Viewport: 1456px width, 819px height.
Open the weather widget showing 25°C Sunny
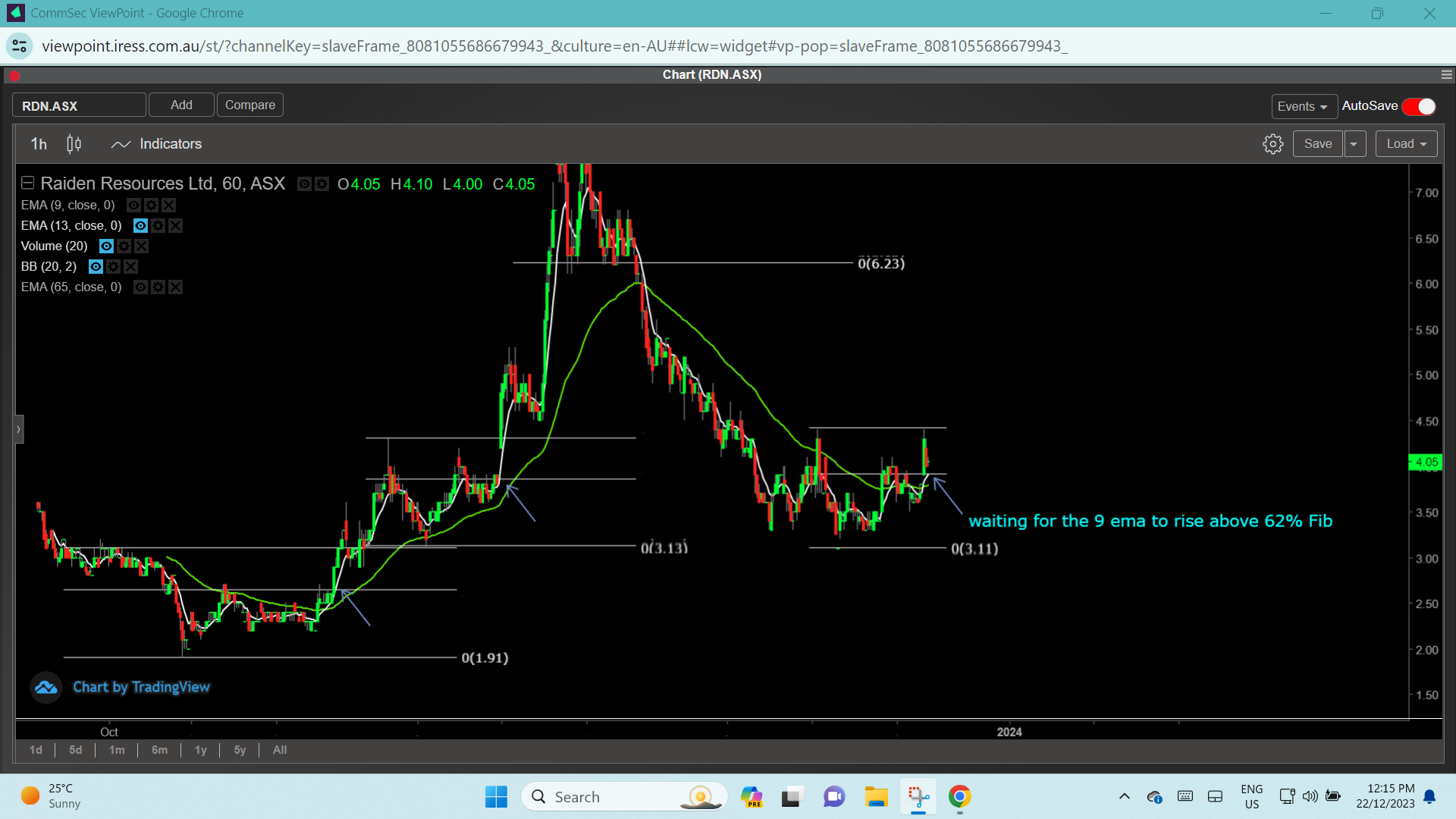(x=51, y=796)
